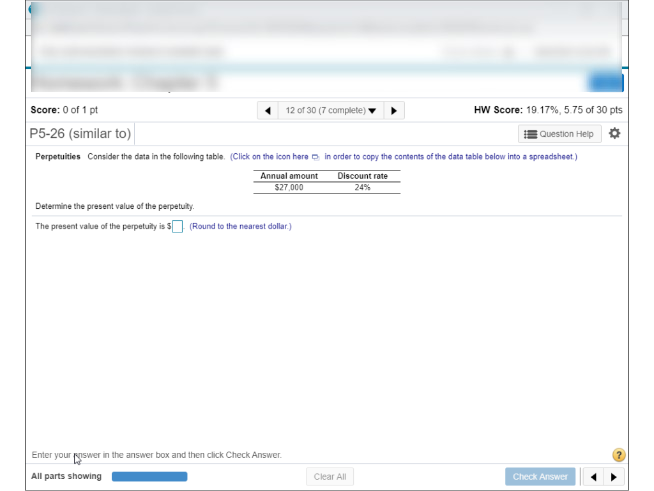Screen dimensions: 654x491
Task: Click the Check Answer button
Action: click(x=540, y=476)
